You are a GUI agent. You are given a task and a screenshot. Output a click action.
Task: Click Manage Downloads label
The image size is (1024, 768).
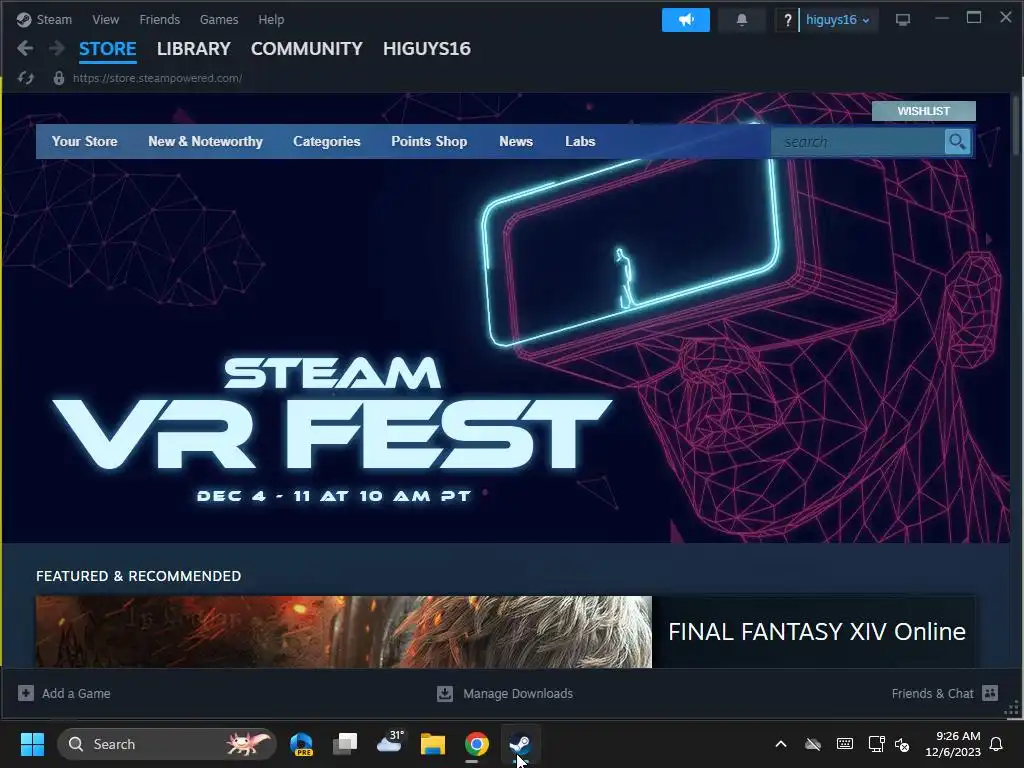pos(518,693)
